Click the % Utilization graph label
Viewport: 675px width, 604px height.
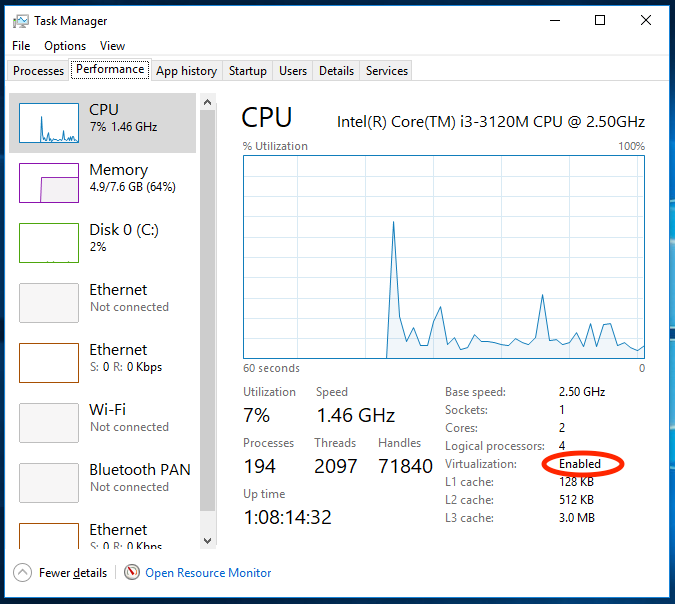pyautogui.click(x=275, y=146)
